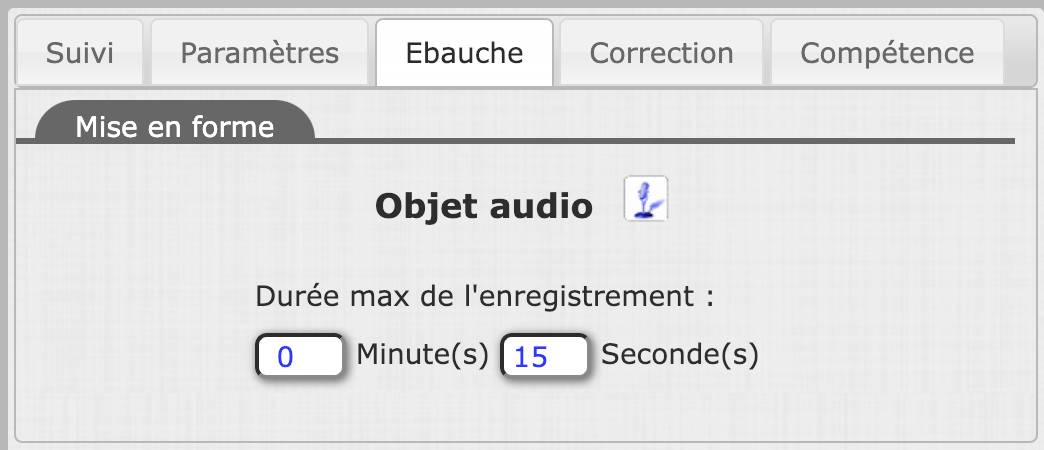Screen dimensions: 1044x450
Task: Click the Durée max de l'enregistrement label
Action: tap(485, 297)
